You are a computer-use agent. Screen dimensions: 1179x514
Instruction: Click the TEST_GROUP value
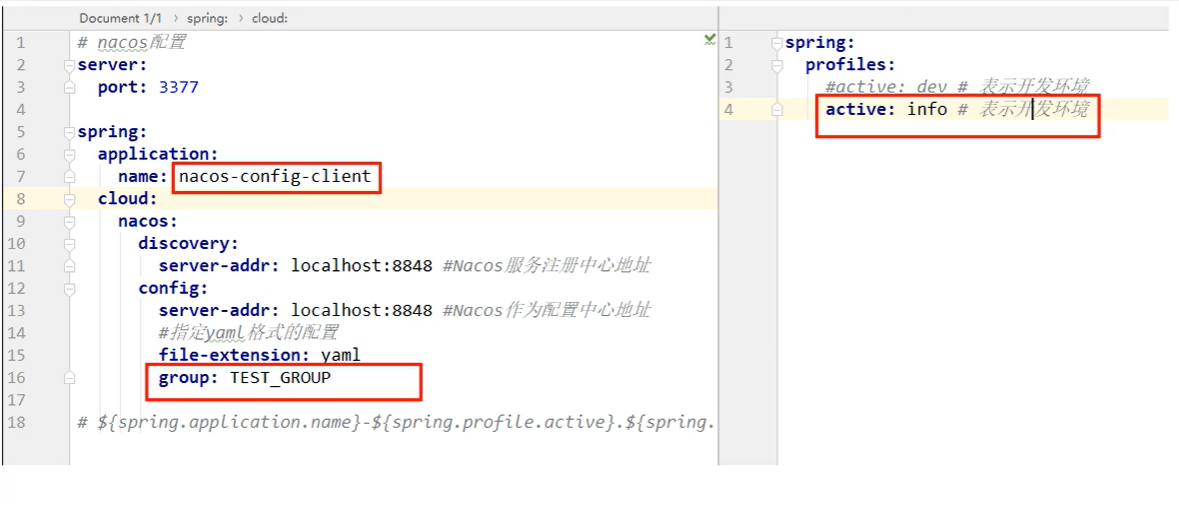(x=280, y=378)
